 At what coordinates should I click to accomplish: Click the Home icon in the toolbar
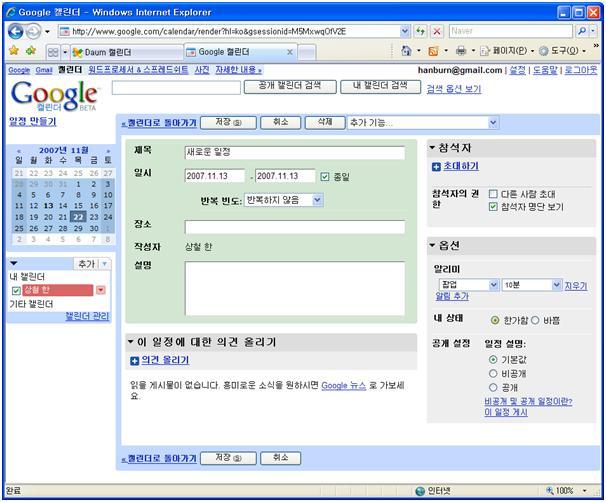[406, 51]
